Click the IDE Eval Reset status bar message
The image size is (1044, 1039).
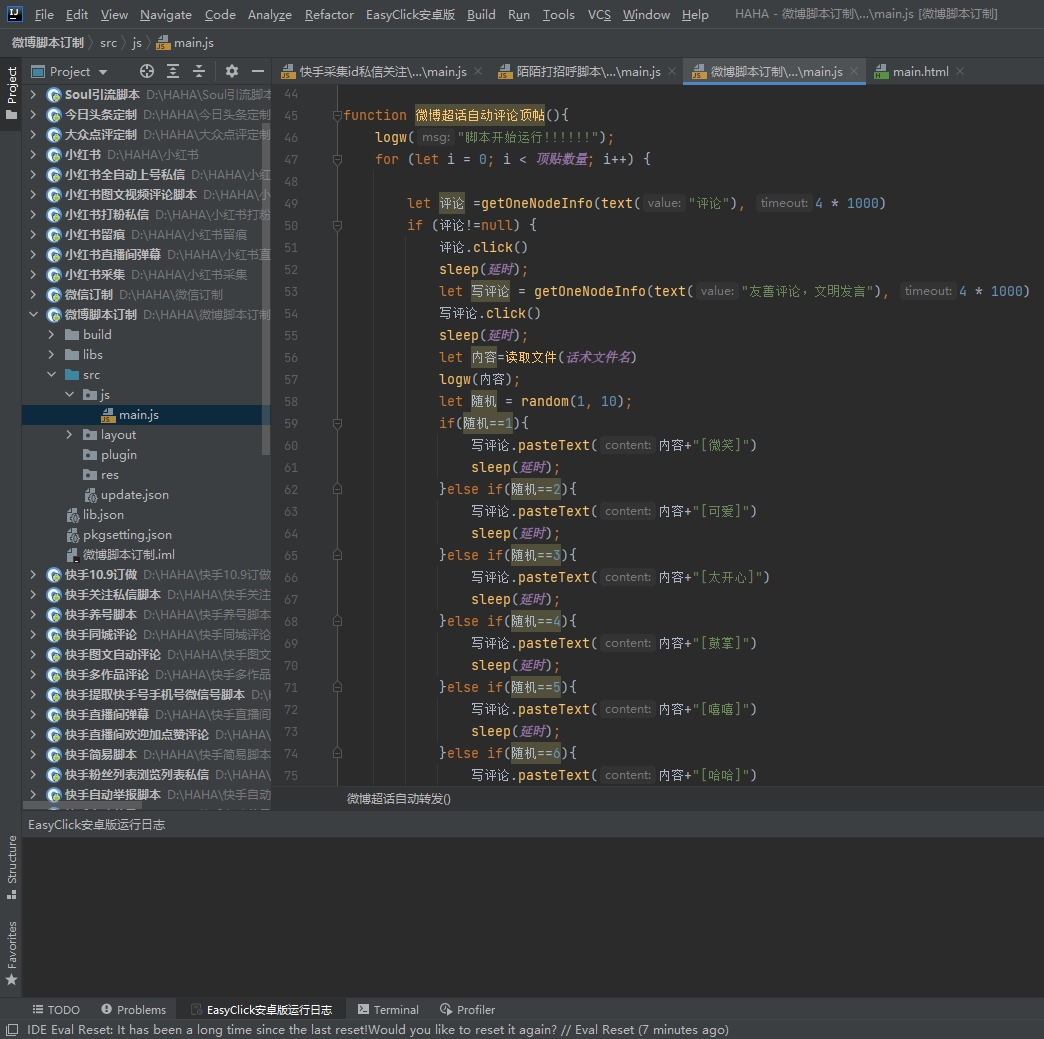378,1030
